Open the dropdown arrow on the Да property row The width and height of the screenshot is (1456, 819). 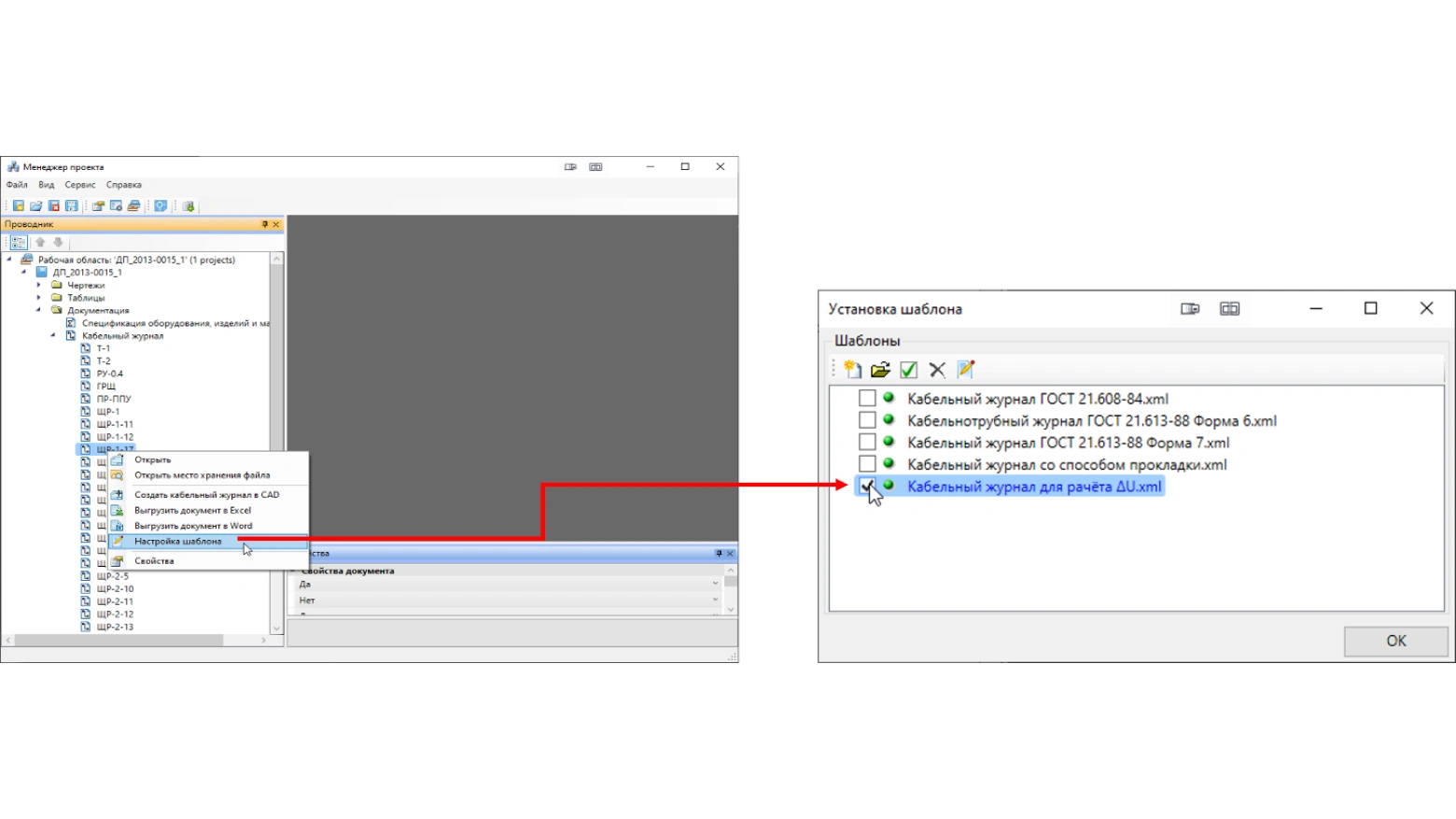(716, 584)
